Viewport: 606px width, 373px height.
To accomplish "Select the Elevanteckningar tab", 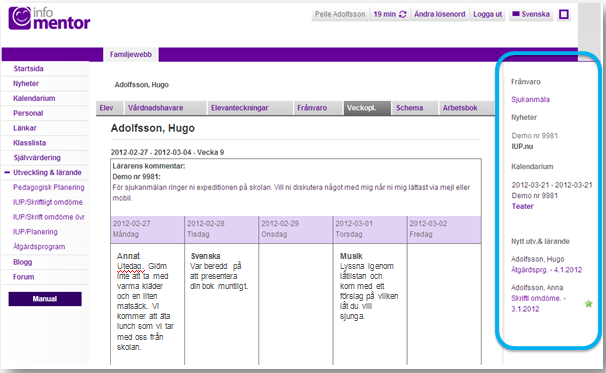I will coord(240,108).
